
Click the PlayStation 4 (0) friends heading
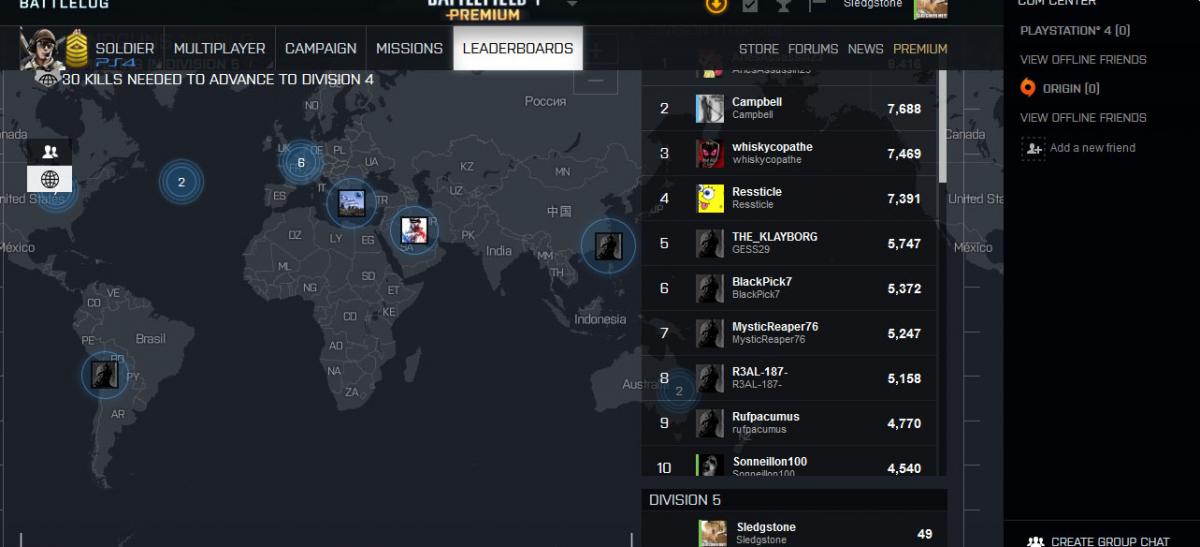[x=1075, y=31]
